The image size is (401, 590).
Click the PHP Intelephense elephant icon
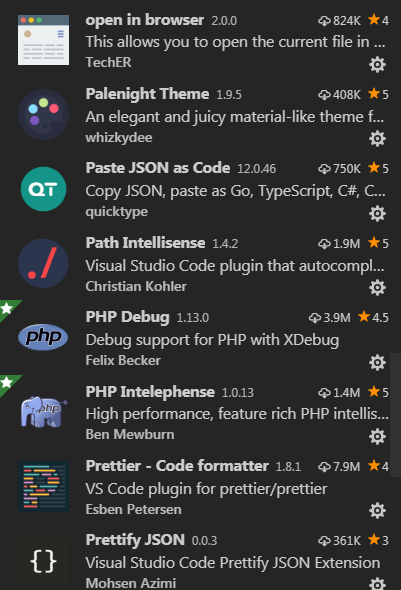pyautogui.click(x=44, y=412)
